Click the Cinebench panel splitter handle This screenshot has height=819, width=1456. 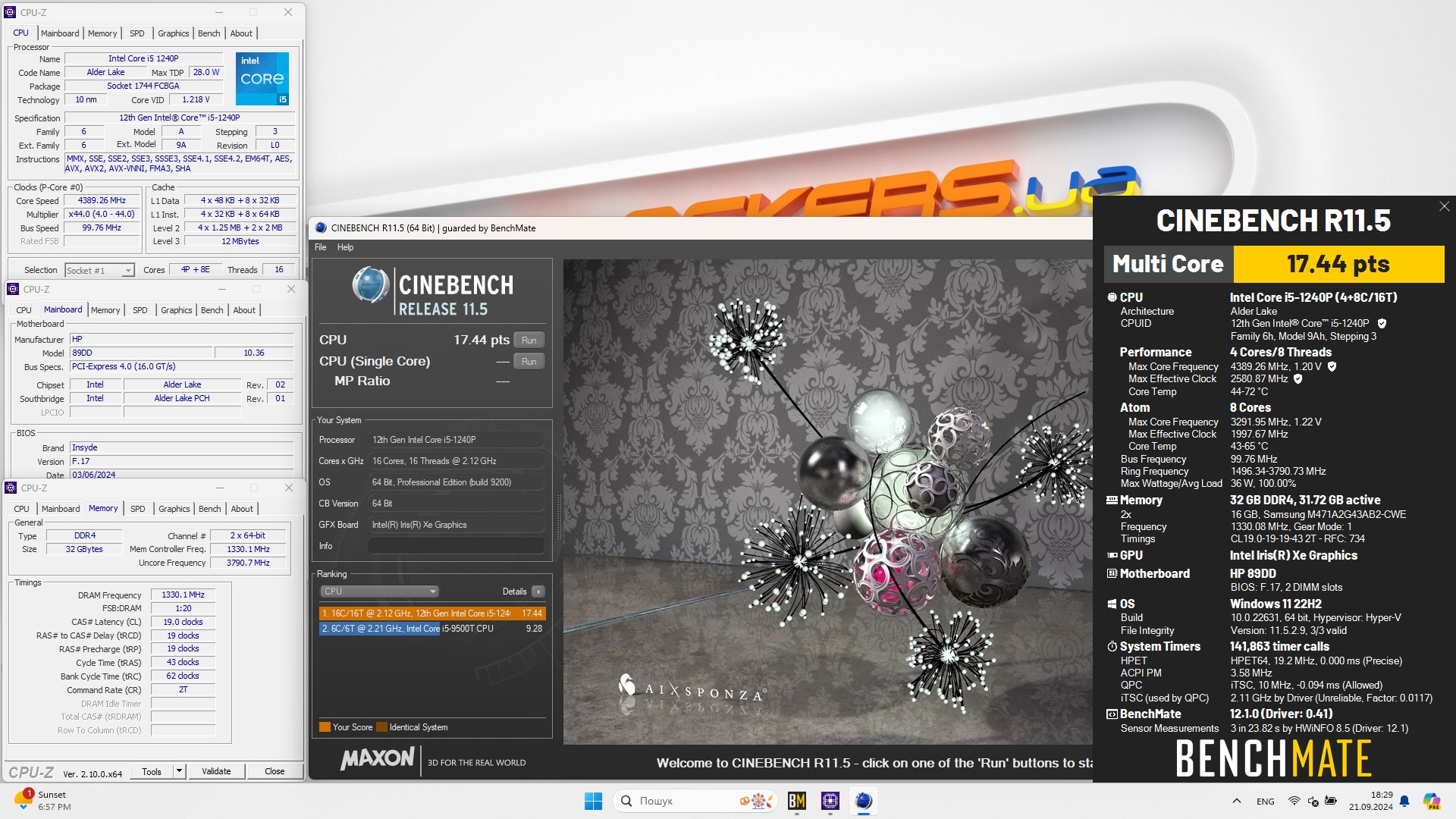tap(559, 516)
